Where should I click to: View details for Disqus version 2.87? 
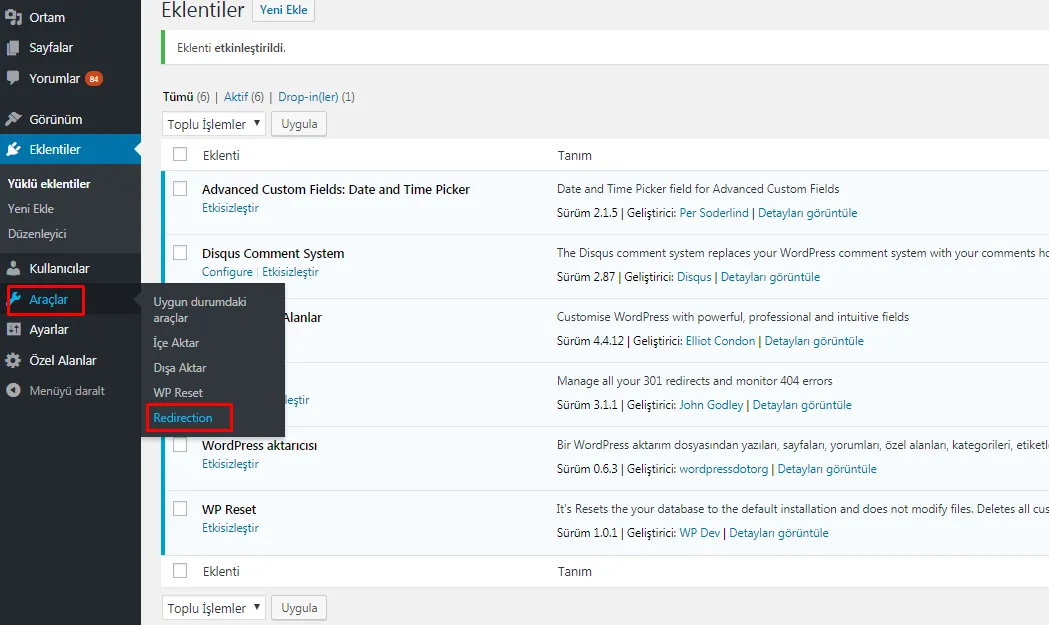[x=770, y=277]
